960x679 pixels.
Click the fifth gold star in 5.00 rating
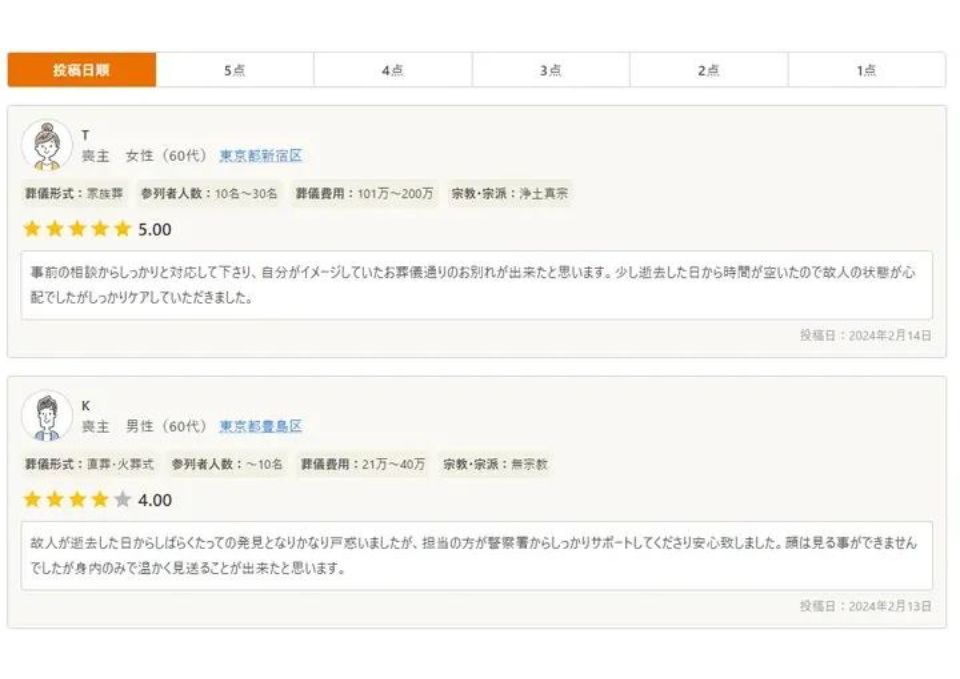[x=122, y=229]
